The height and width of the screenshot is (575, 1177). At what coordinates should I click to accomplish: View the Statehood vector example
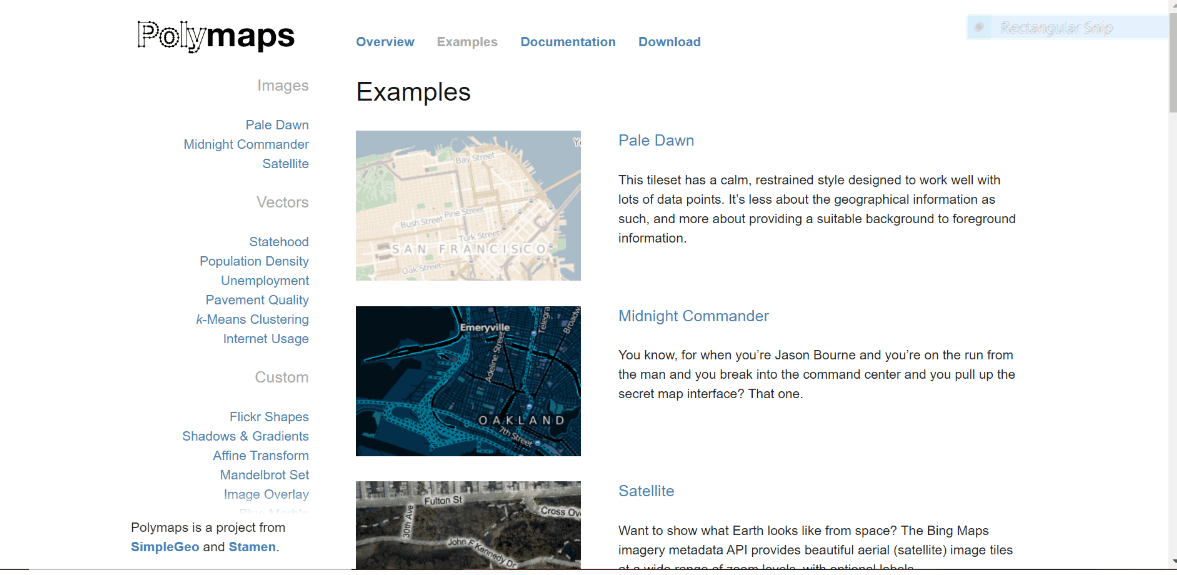point(279,242)
